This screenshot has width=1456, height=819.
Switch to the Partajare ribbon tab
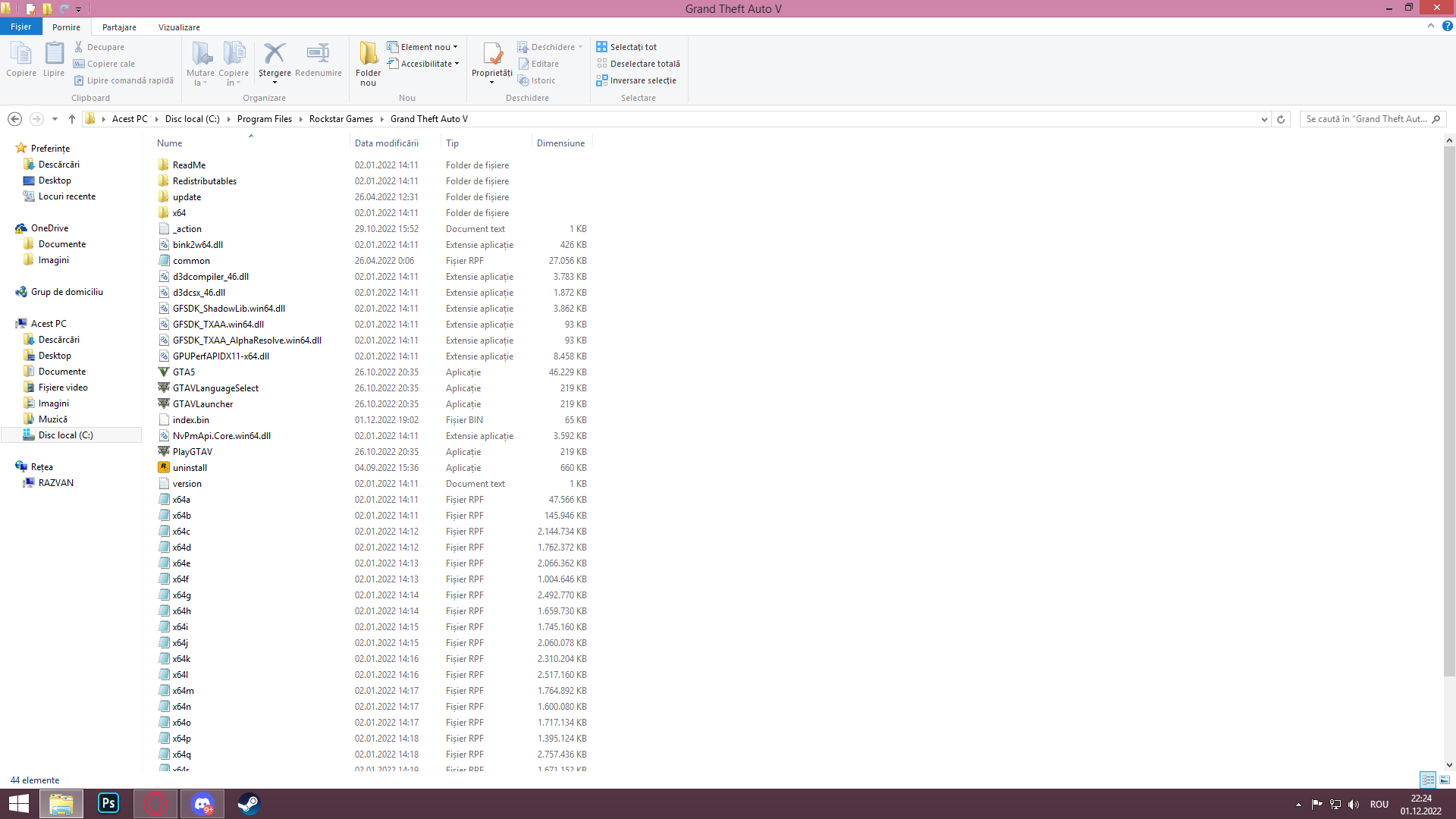pos(120,27)
